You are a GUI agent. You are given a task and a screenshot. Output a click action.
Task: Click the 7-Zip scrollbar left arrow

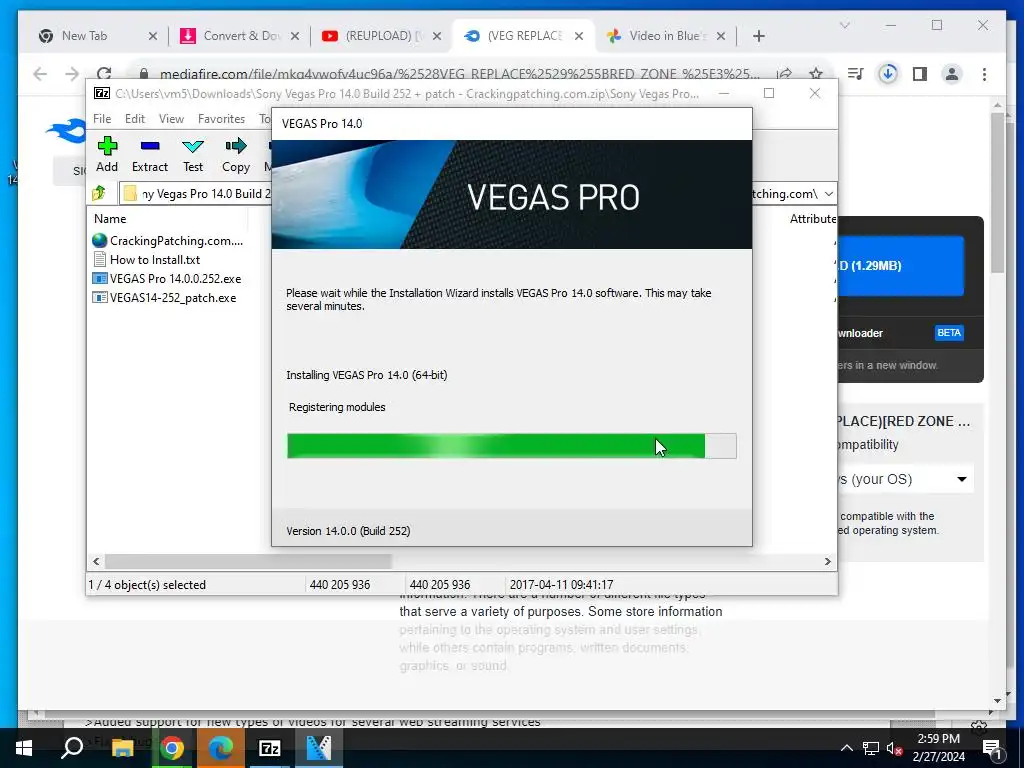coord(97,562)
